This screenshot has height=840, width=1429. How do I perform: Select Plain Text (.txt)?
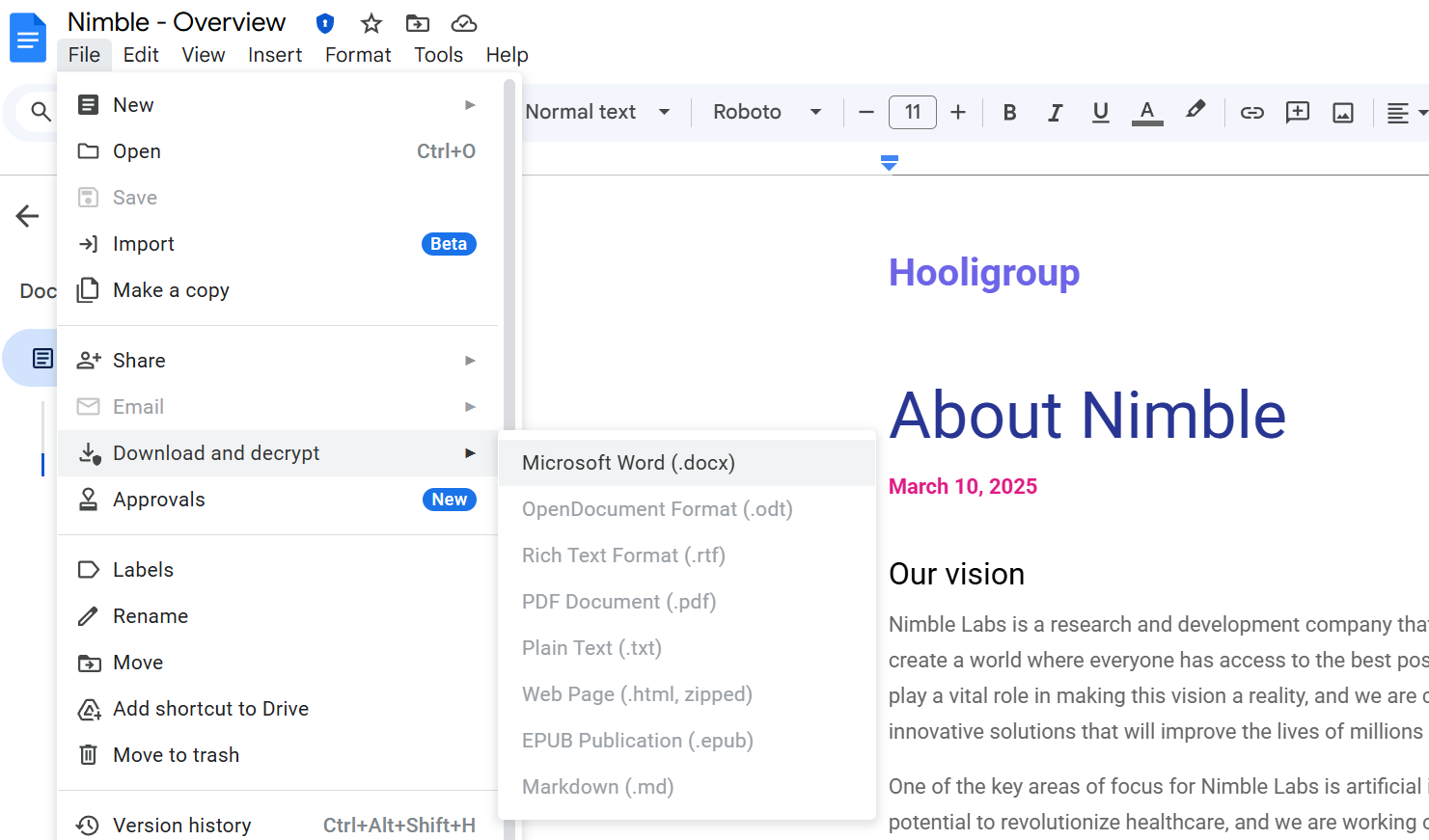pos(687,648)
